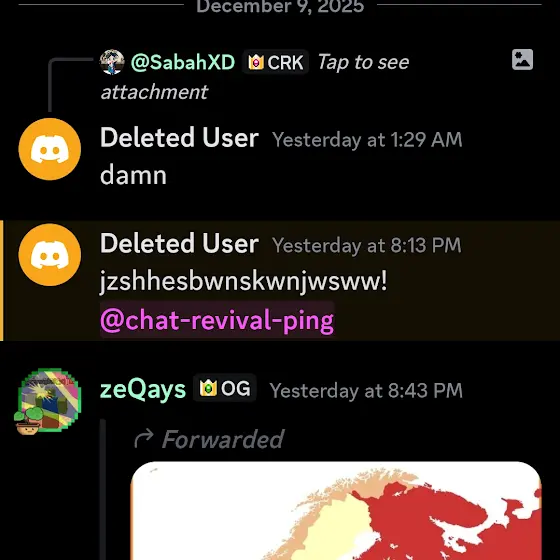Tap the December 9, 2025 date divider

point(280,6)
